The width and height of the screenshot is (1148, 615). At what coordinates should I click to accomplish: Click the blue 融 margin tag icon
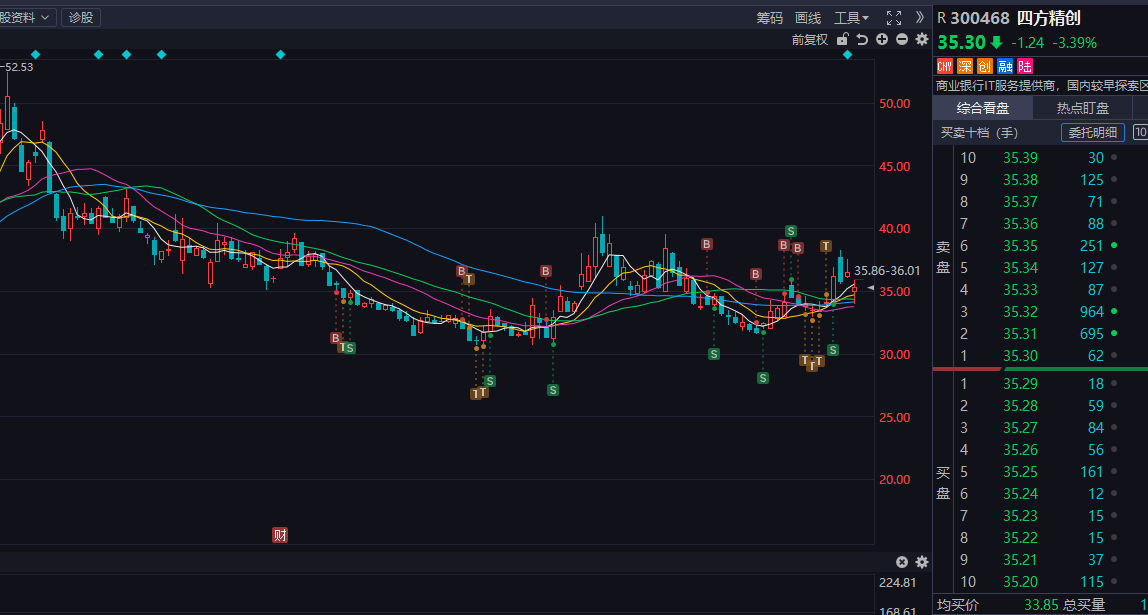point(1005,66)
